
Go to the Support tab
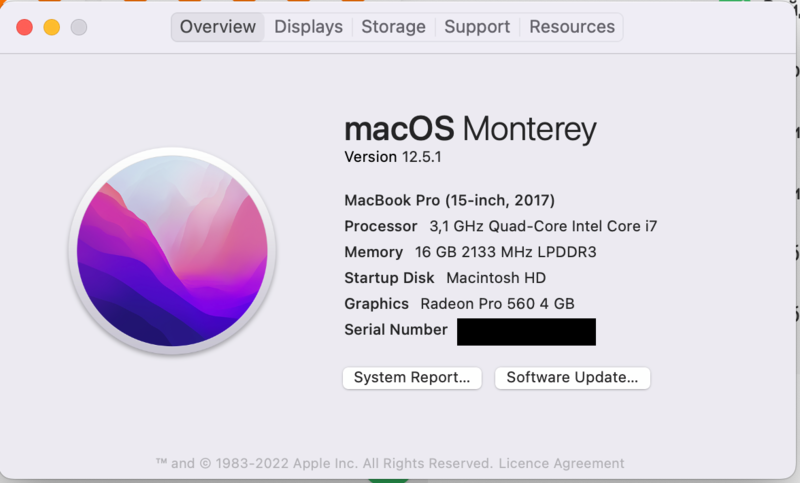[477, 27]
